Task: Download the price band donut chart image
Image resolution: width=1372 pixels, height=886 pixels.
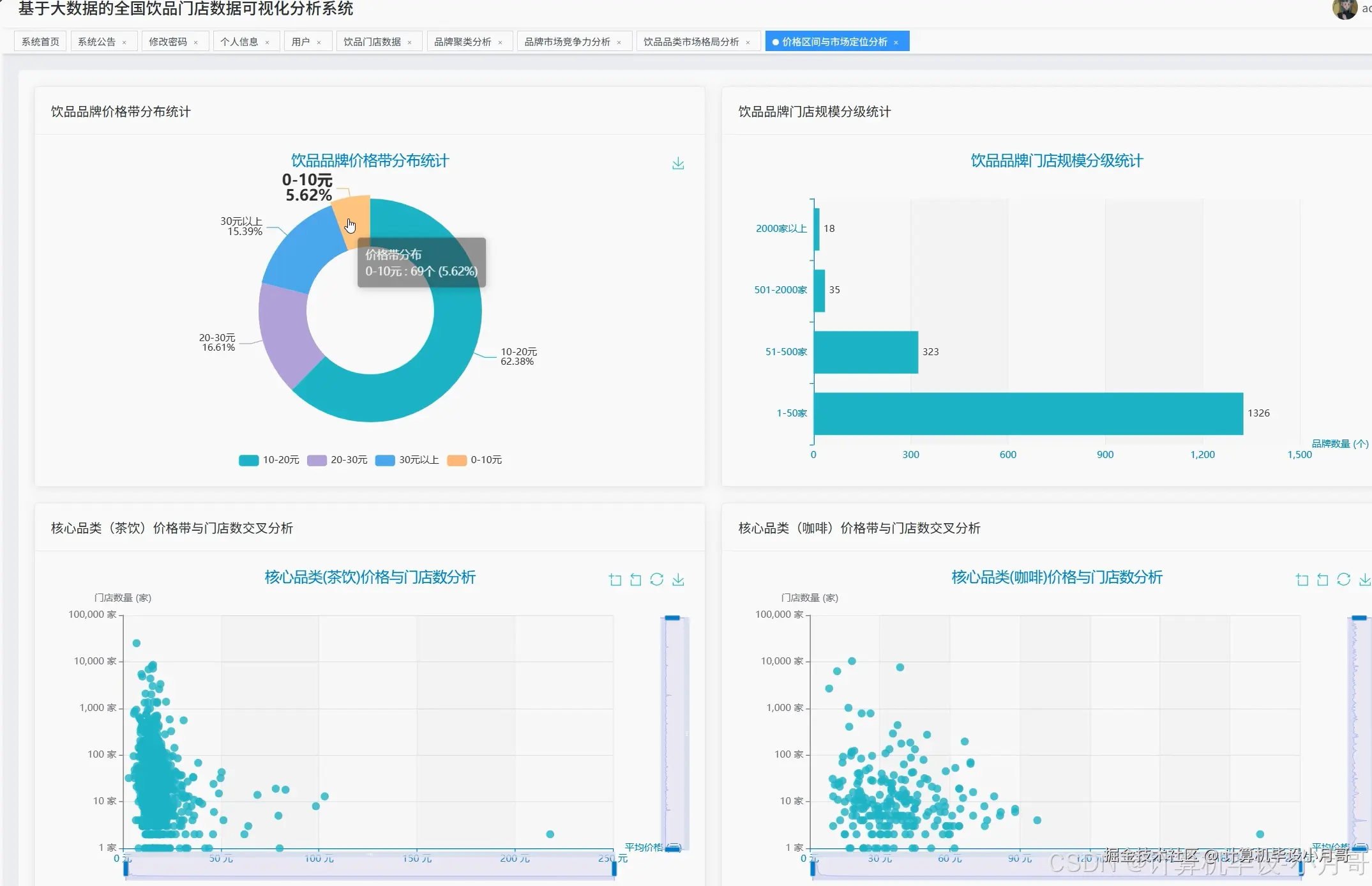Action: 678,164
